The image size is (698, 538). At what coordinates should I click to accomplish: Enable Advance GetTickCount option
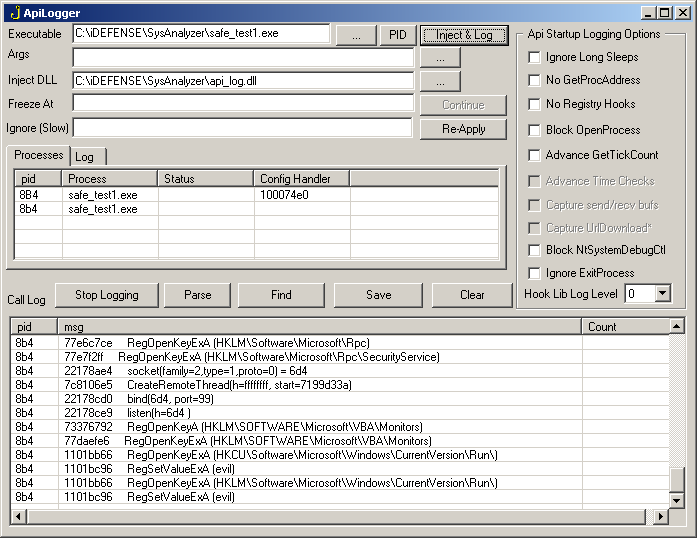tap(534, 155)
